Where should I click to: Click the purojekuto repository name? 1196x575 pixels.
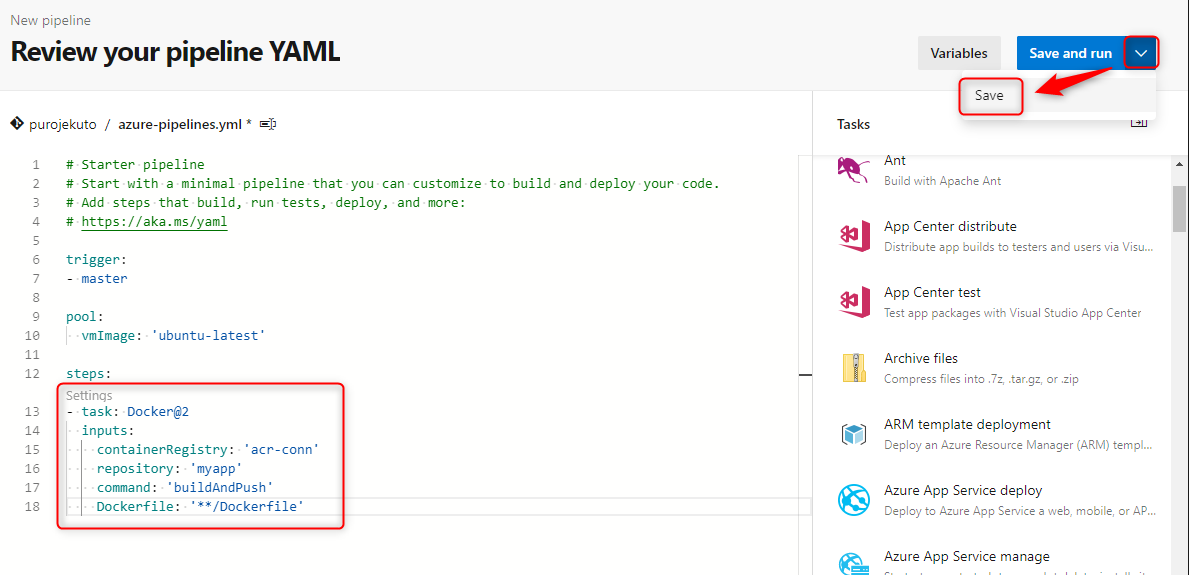63,124
